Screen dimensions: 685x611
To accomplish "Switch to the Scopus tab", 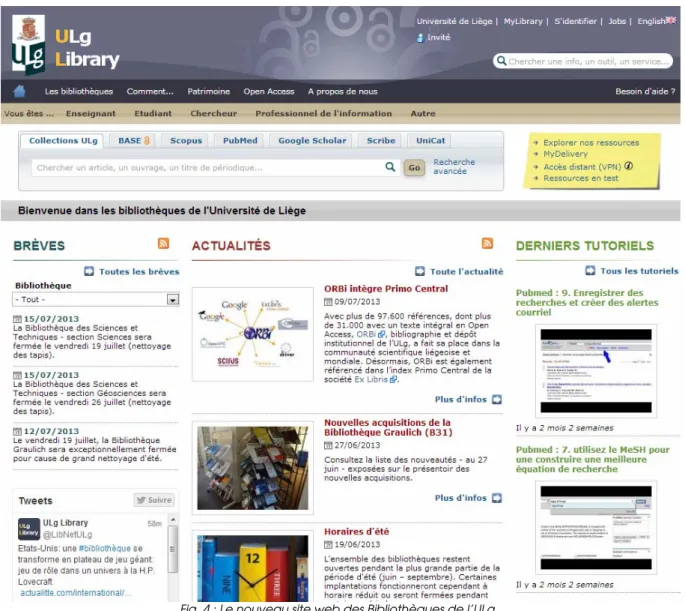I will [x=186, y=141].
